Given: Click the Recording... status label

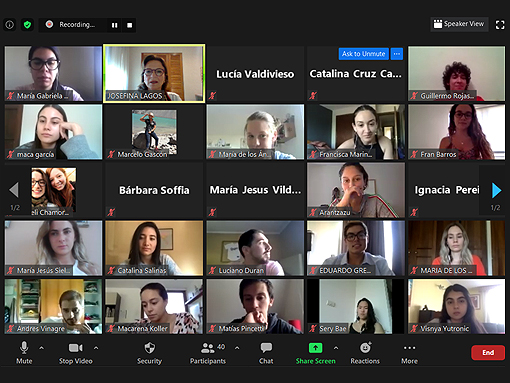Looking at the screenshot, I should pos(77,25).
